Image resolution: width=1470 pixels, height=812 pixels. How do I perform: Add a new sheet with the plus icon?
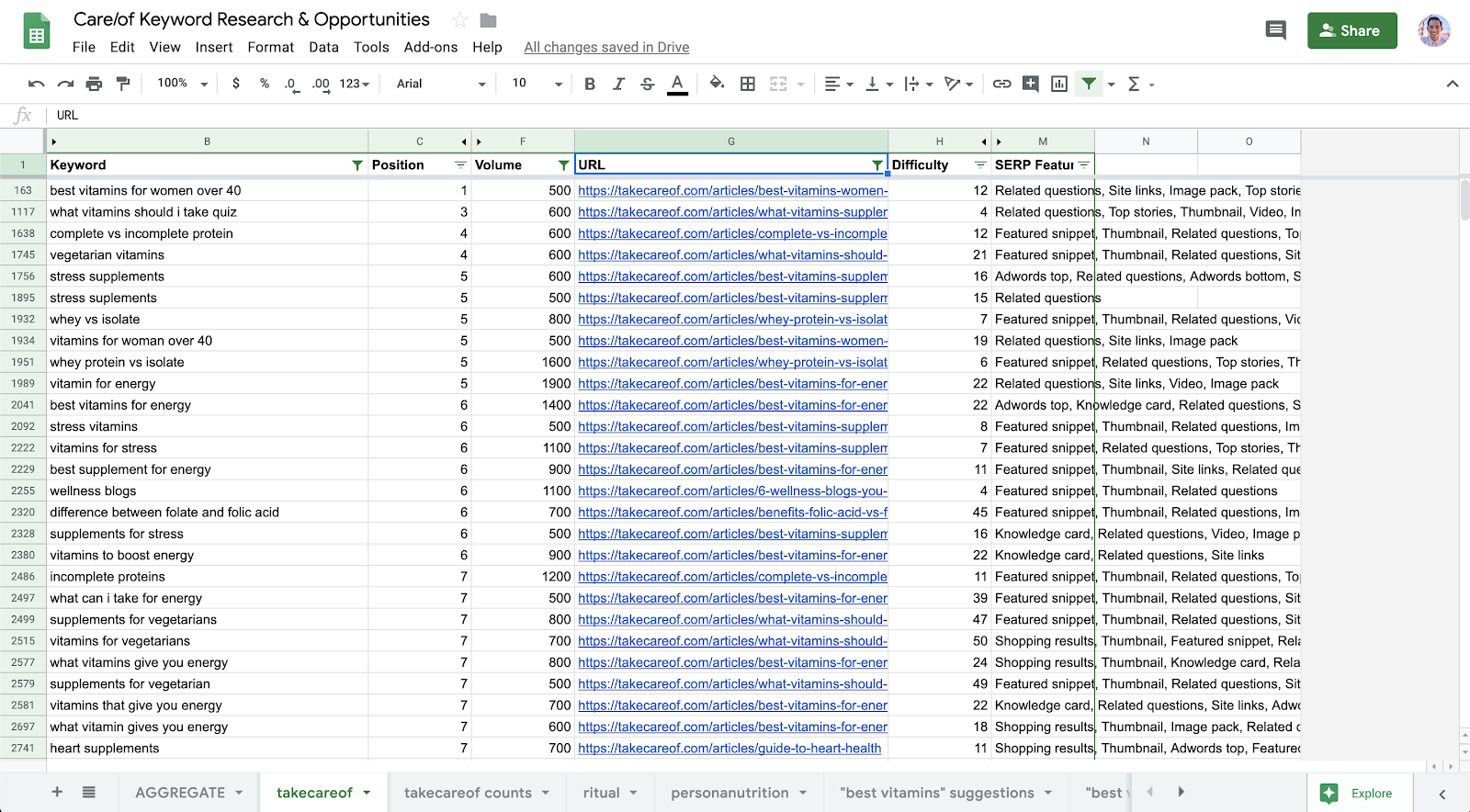click(x=57, y=792)
